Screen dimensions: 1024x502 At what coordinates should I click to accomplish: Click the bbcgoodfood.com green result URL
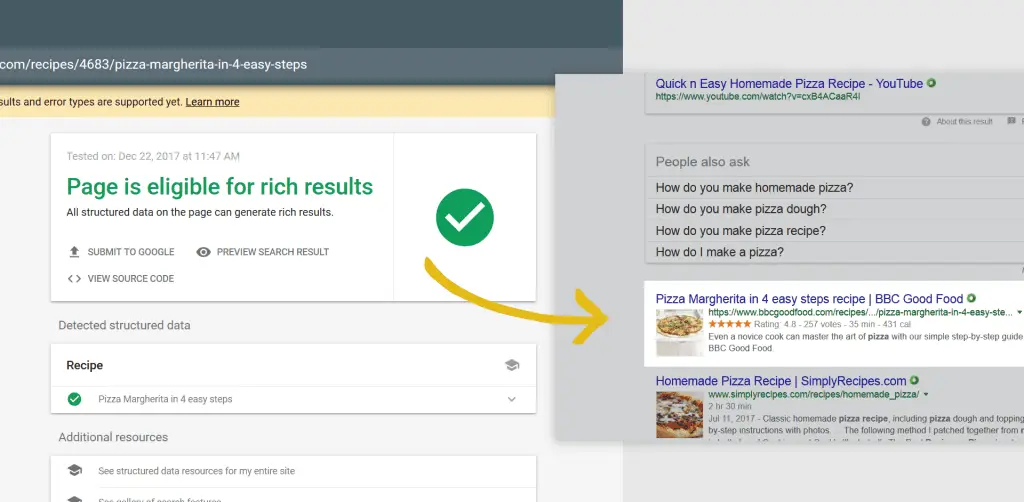(861, 313)
